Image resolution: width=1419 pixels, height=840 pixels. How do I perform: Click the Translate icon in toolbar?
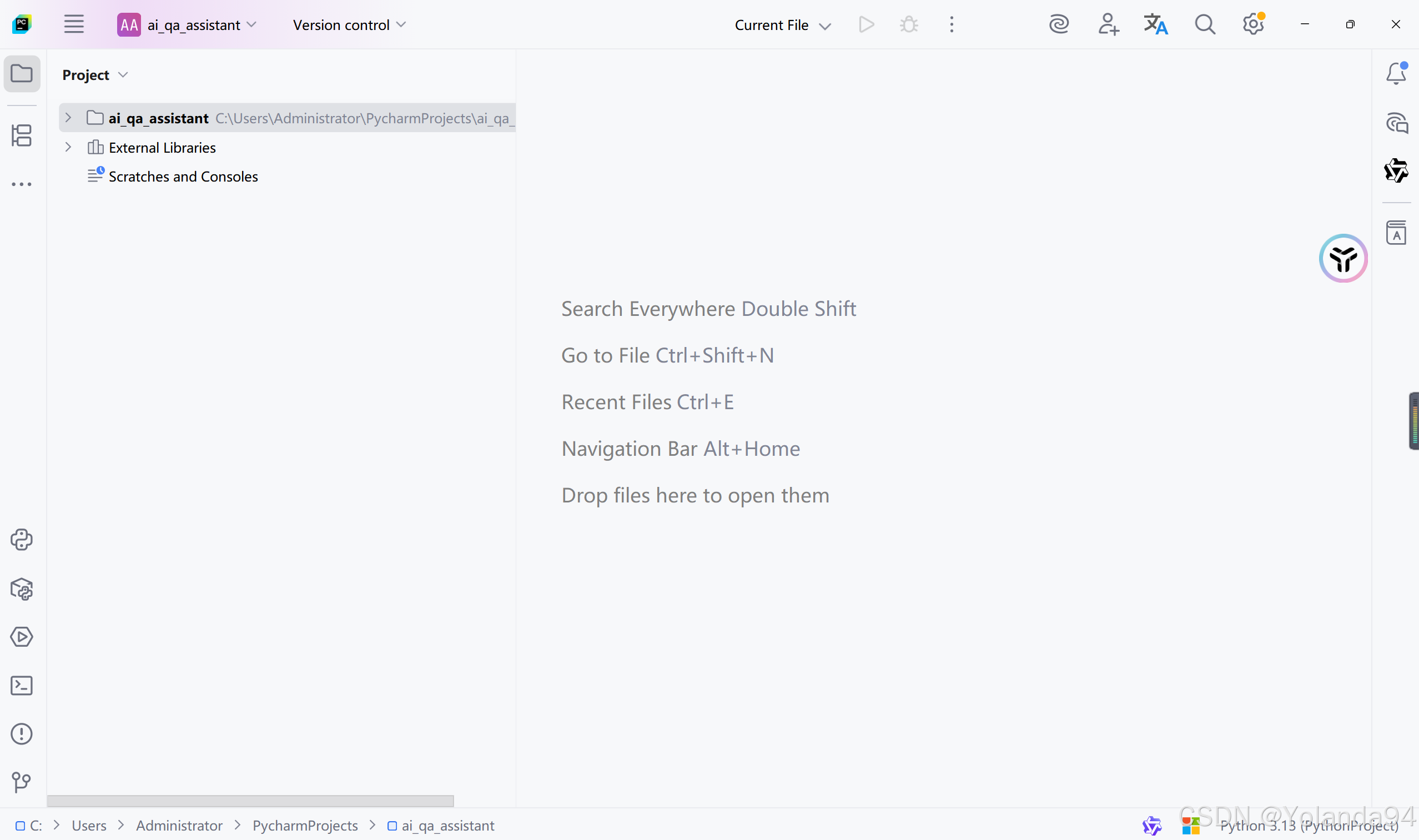[x=1156, y=25]
